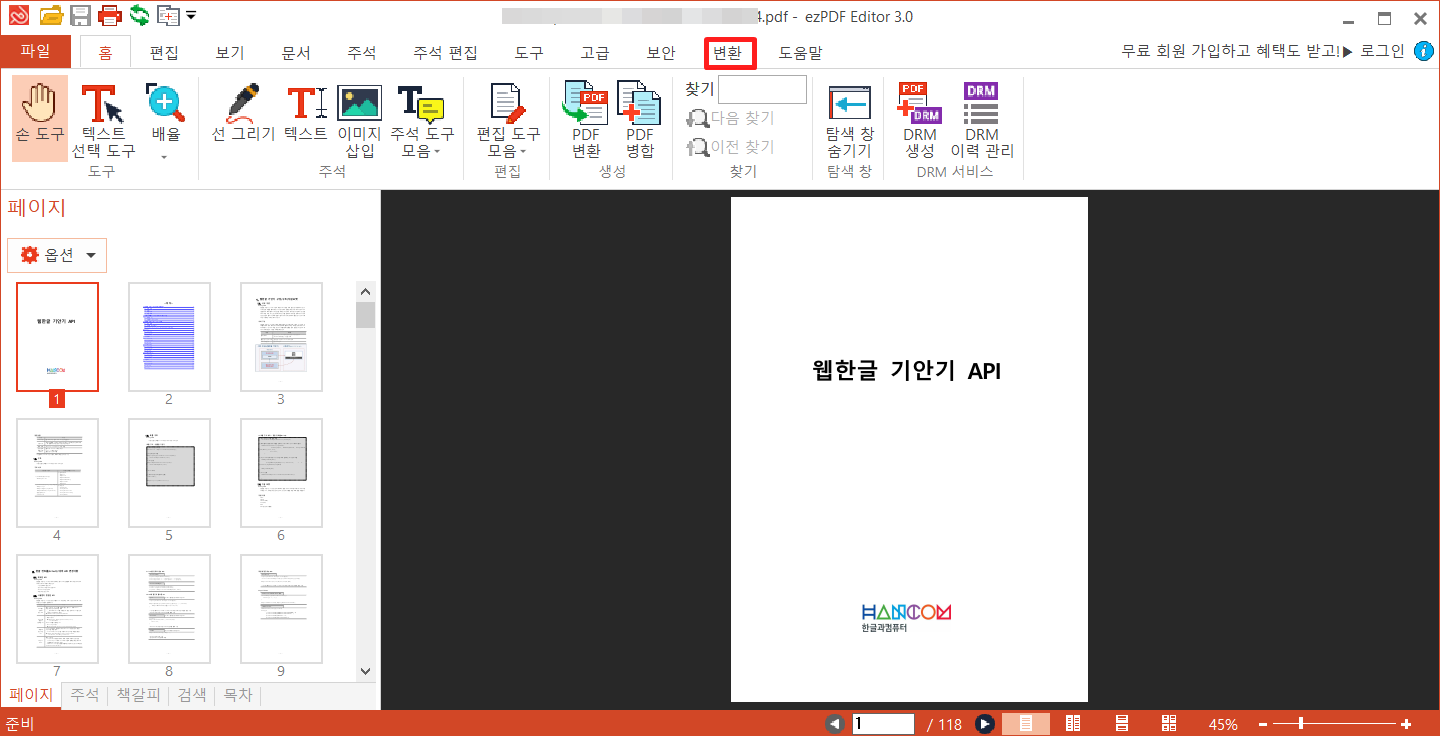Click the green refresh arrows icon
Image resolution: width=1440 pixels, height=736 pixels.
tap(139, 15)
